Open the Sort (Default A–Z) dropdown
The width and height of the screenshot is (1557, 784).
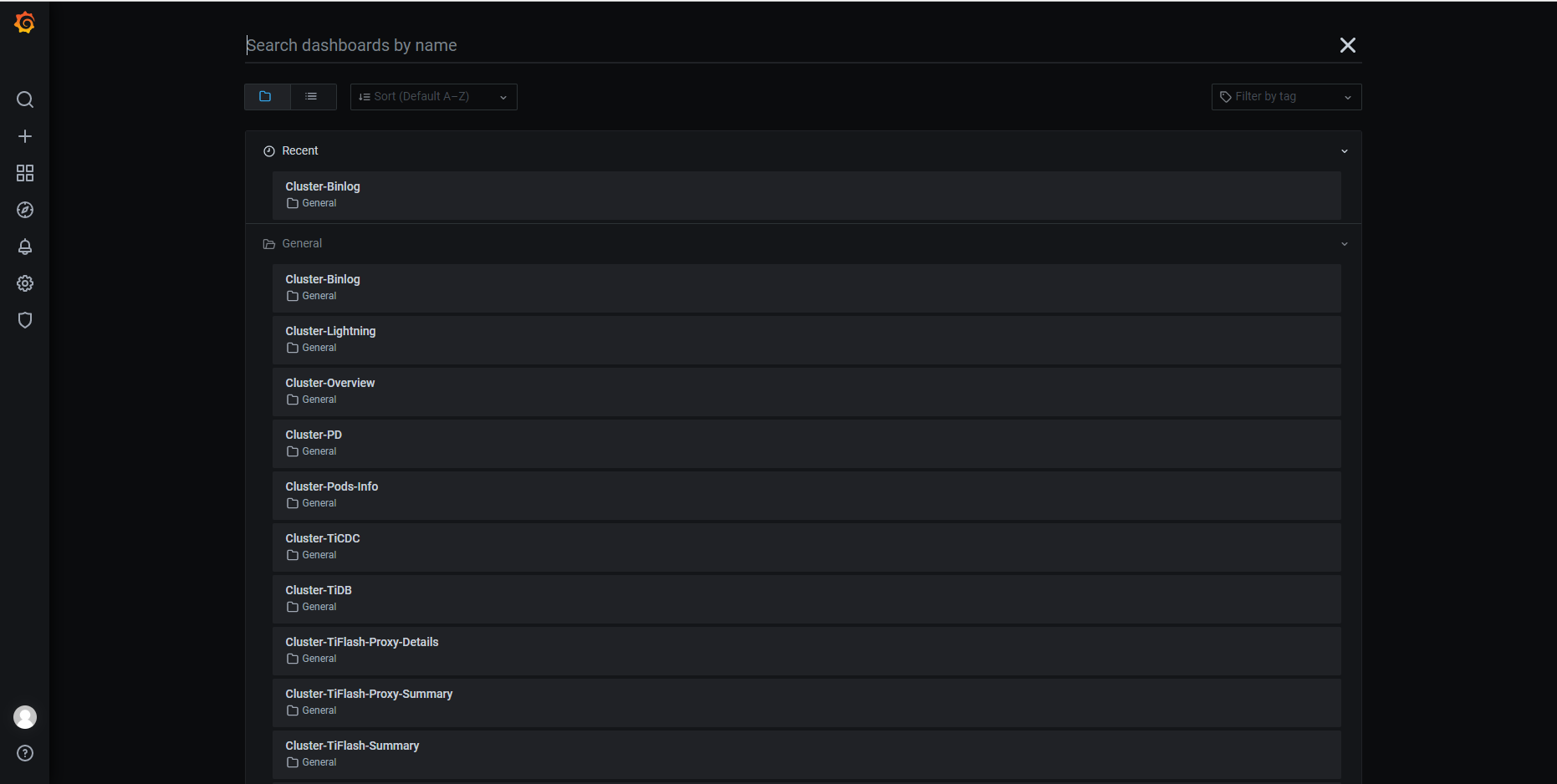[433, 97]
